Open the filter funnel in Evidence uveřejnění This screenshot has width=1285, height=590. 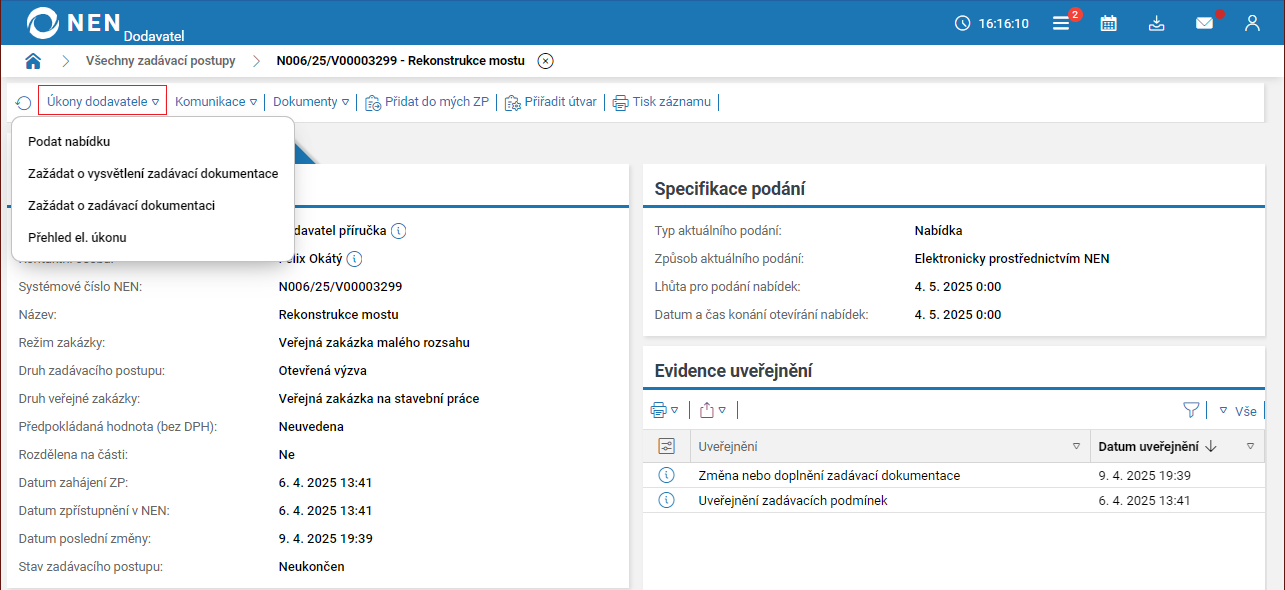point(1190,410)
